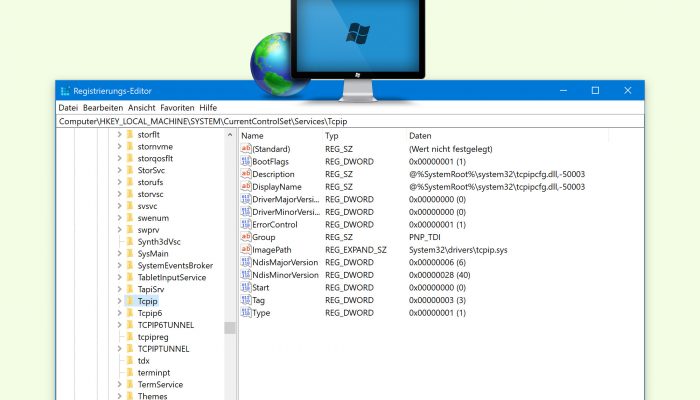This screenshot has width=700, height=400.
Task: Expand the Tcpip6 tree node
Action: pyautogui.click(x=119, y=313)
